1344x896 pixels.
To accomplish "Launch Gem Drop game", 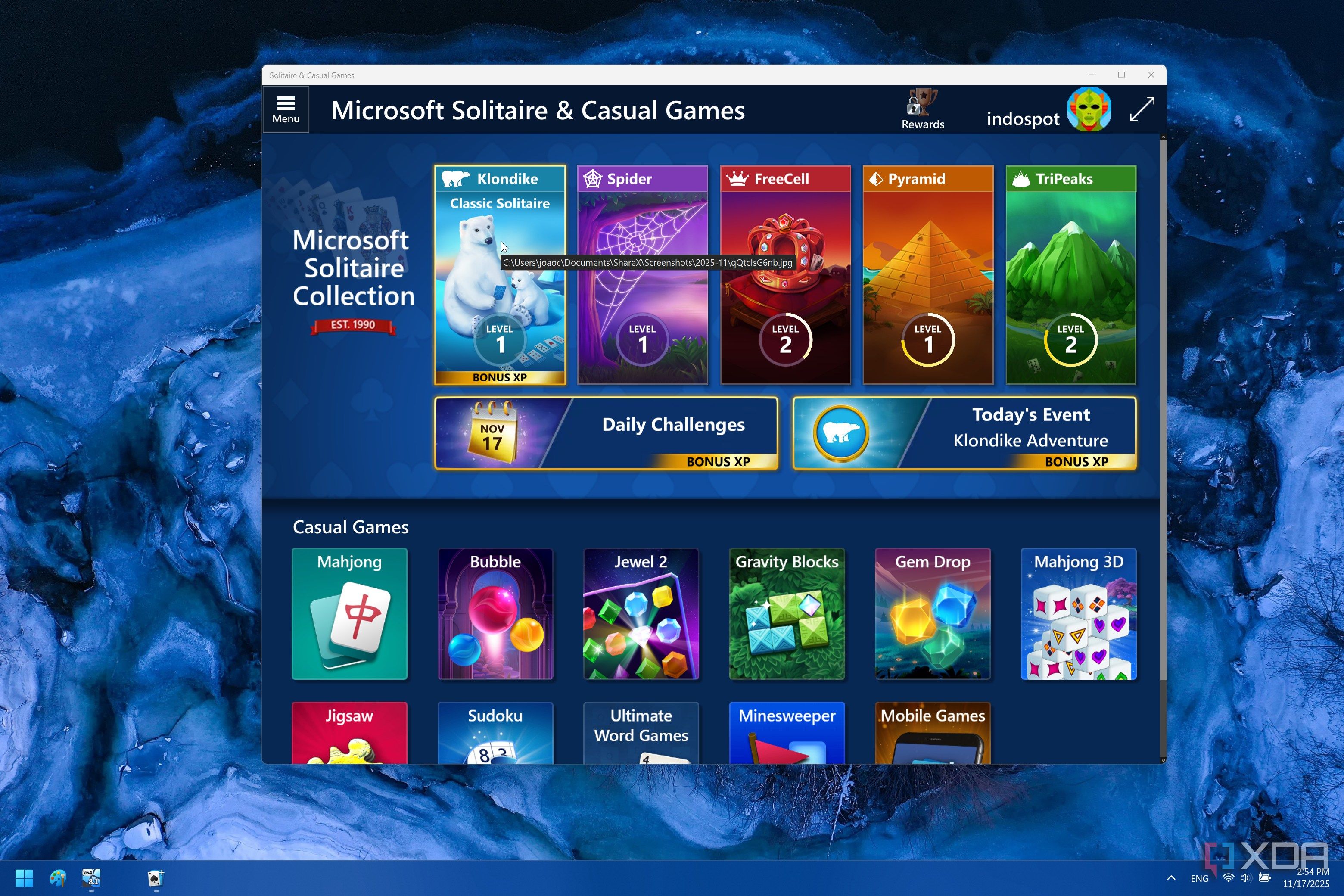I will coord(932,614).
